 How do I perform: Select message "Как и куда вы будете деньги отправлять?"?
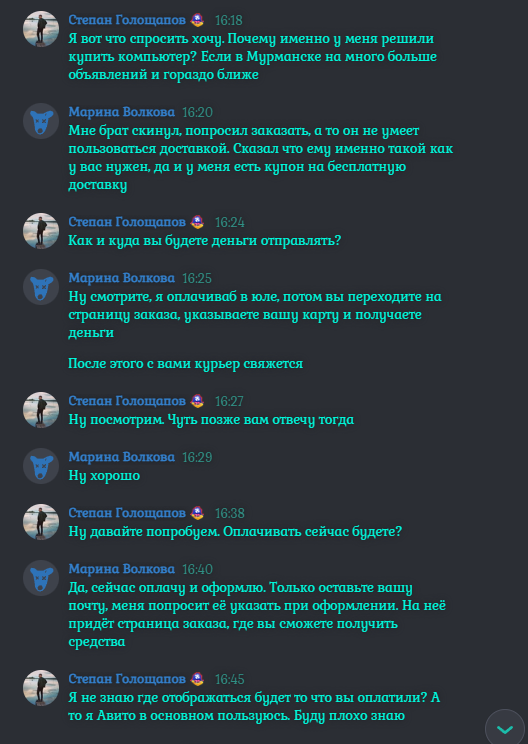click(205, 241)
